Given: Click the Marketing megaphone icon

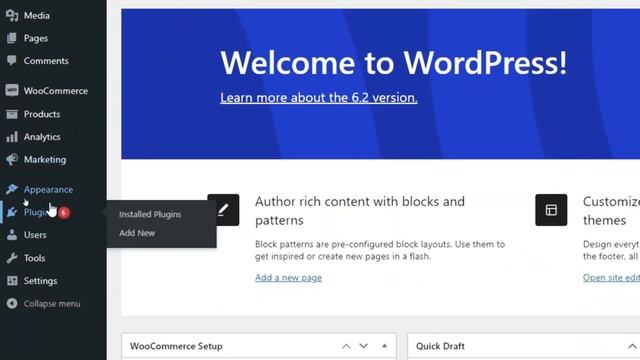Looking at the screenshot, I should [12, 159].
